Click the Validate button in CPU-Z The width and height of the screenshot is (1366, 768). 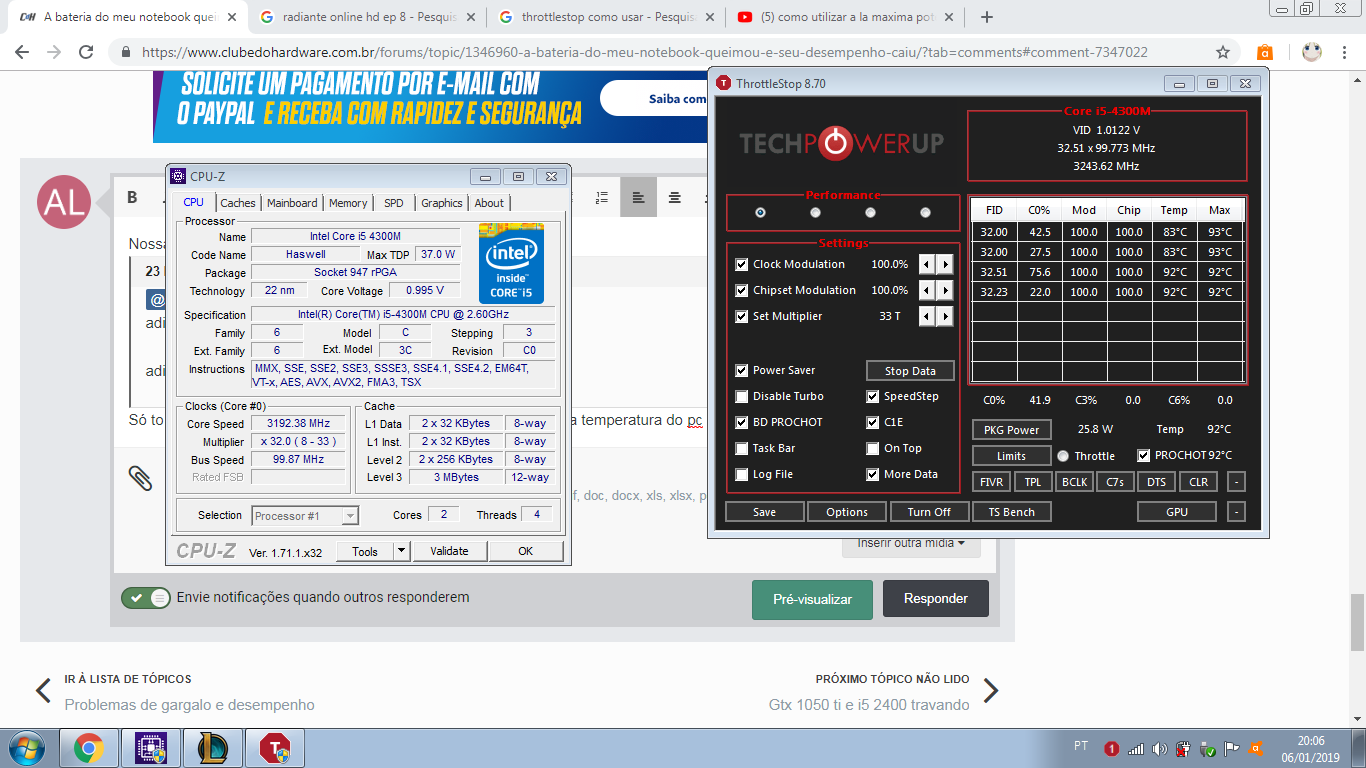(449, 551)
